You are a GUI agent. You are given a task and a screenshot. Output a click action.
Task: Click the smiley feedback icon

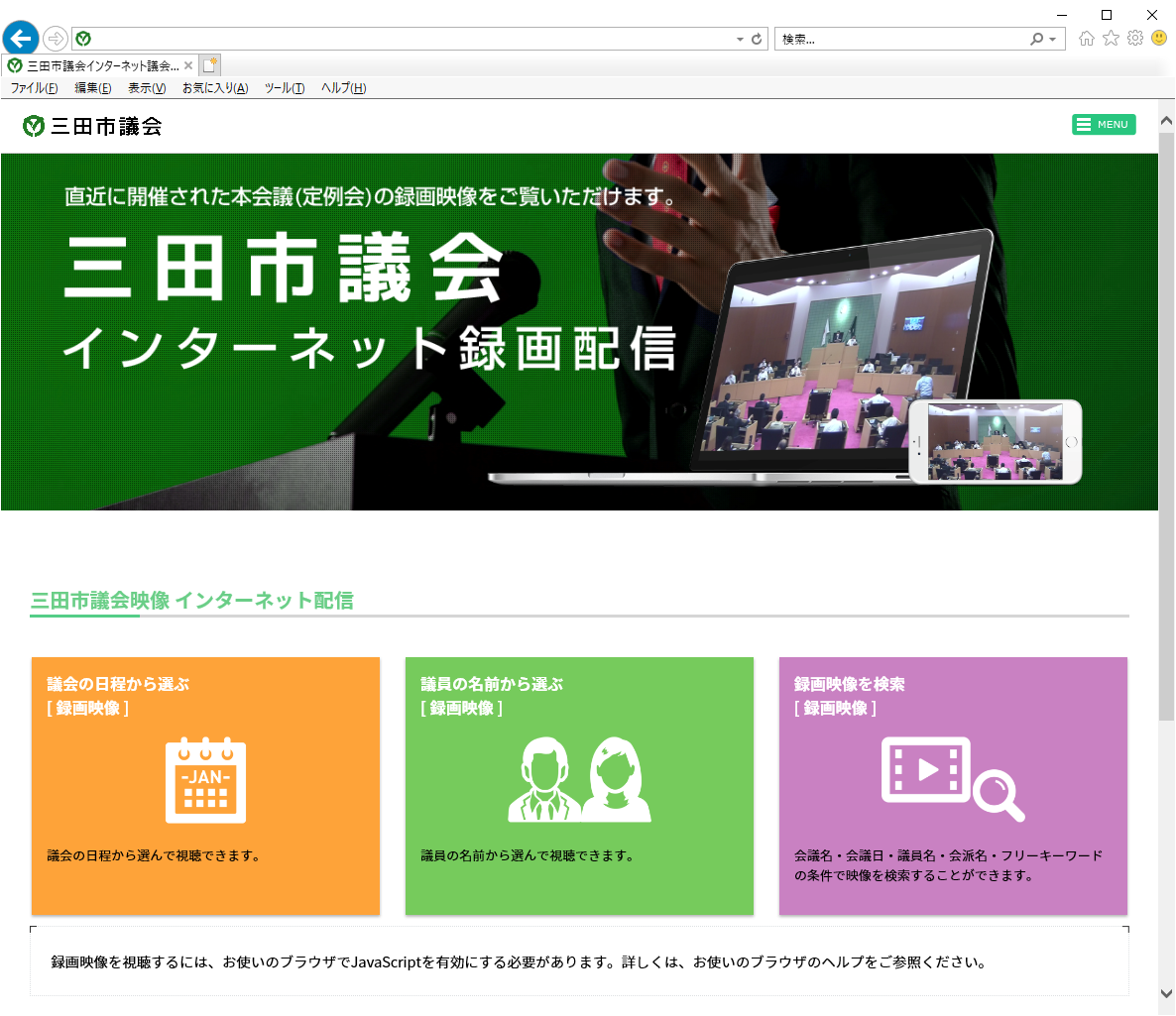pos(1159,38)
